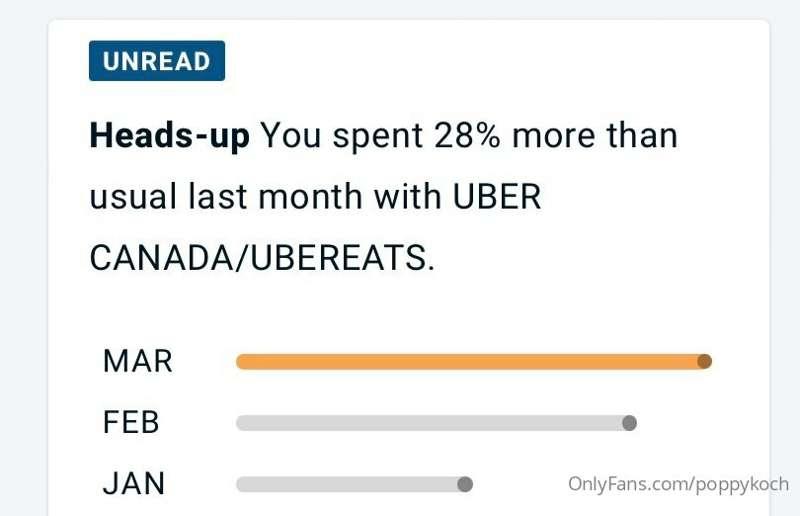Click 'more than' in the first line
Viewport: 800px width, 516px height.
click(595, 135)
